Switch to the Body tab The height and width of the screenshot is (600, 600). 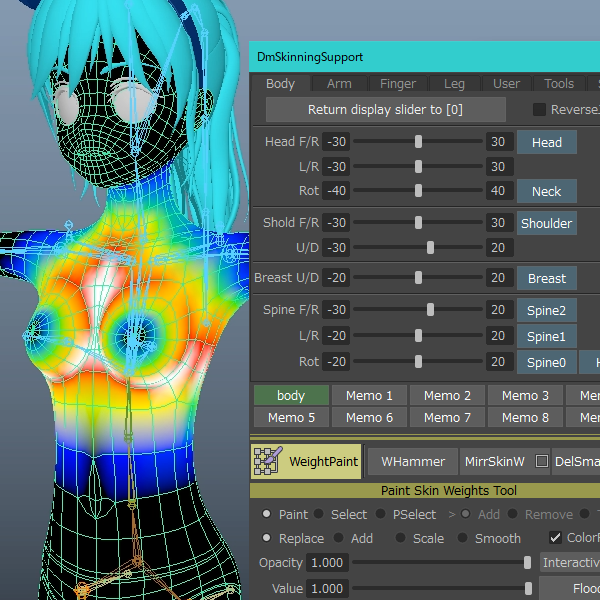coord(280,83)
